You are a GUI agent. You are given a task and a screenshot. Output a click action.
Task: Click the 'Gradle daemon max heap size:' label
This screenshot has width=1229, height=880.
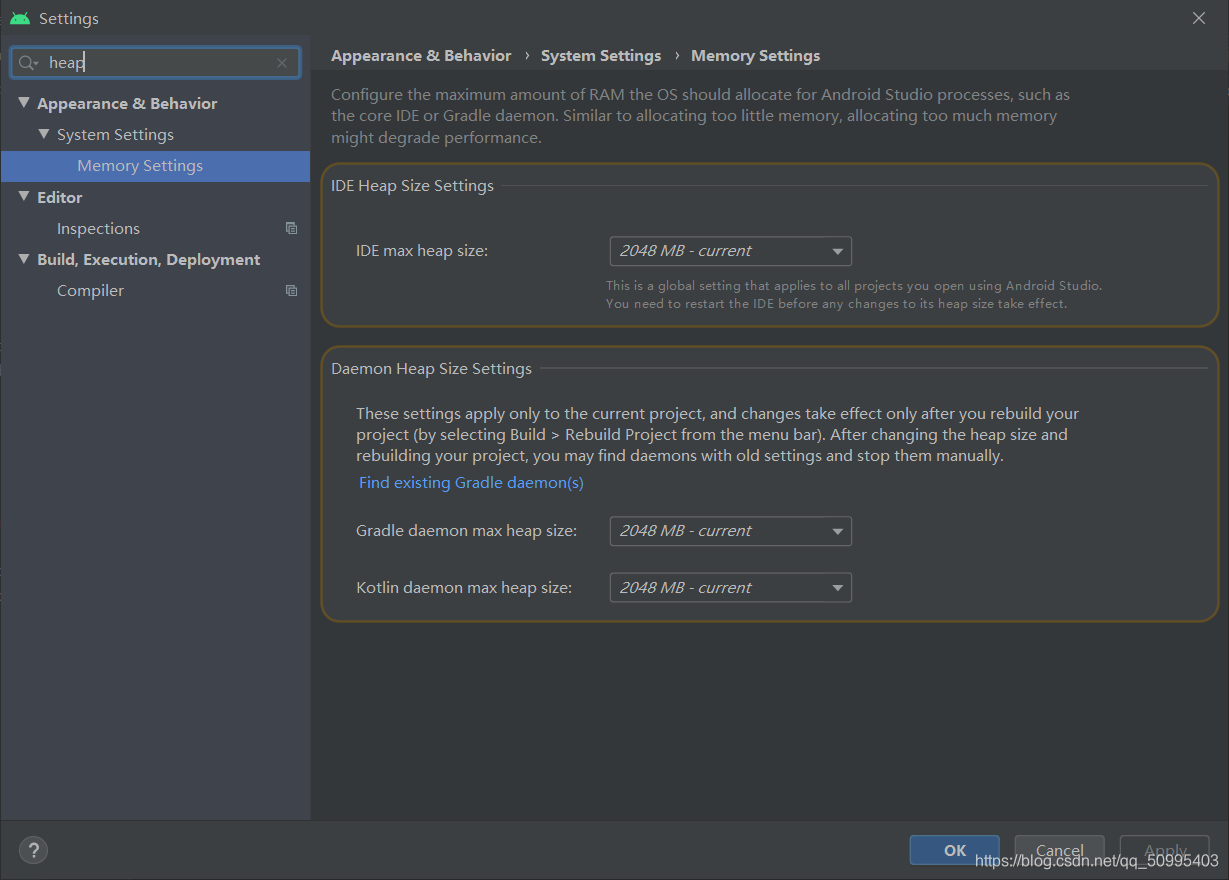click(x=466, y=531)
